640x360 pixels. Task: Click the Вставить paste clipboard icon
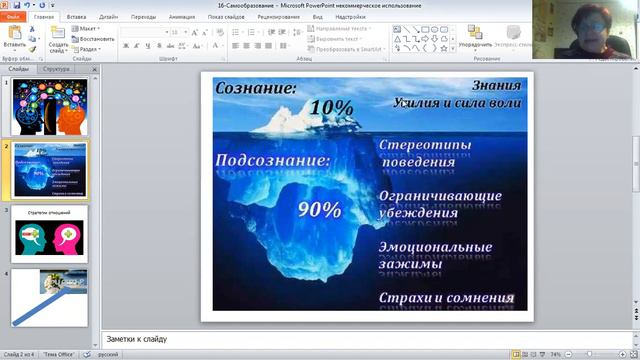(x=15, y=33)
